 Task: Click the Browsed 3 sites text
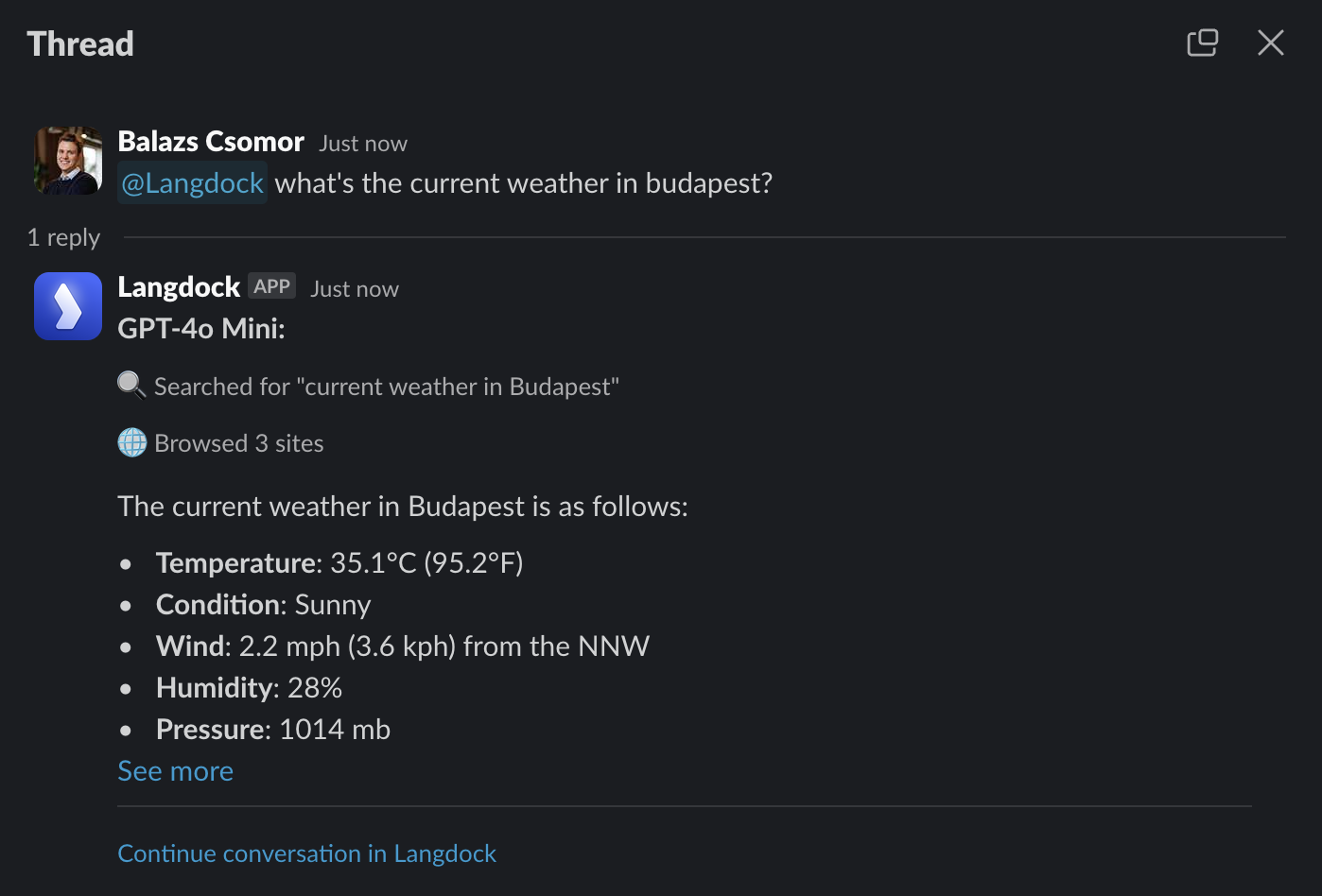tap(239, 443)
